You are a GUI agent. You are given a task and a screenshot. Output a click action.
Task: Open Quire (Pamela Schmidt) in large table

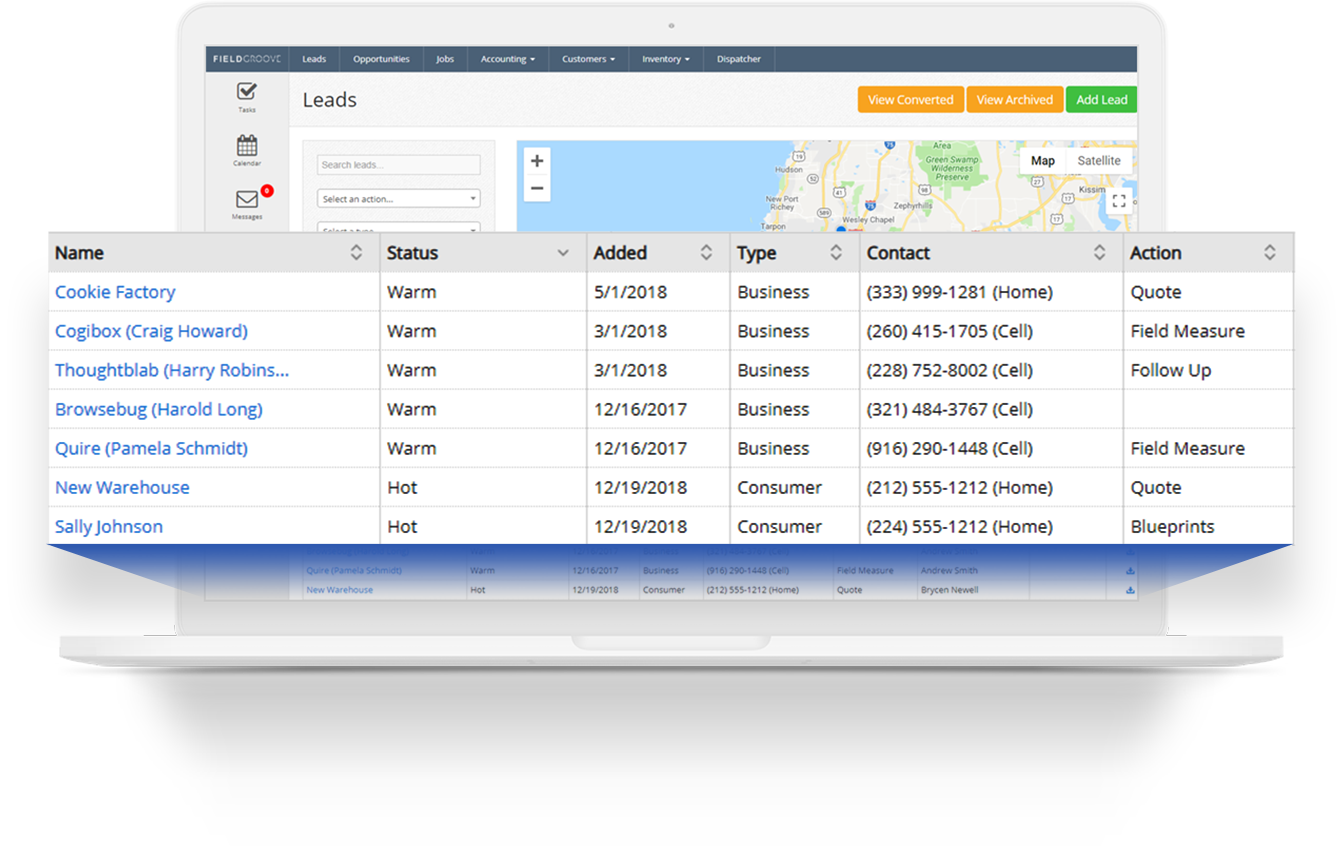click(151, 448)
